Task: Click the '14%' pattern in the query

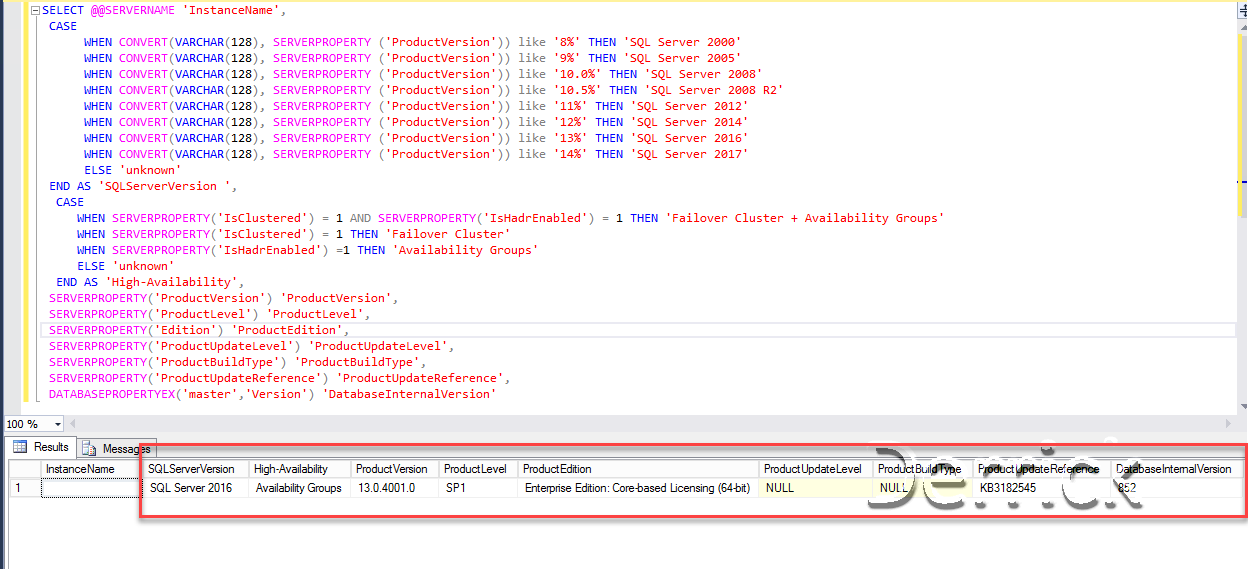Action: tap(570, 154)
